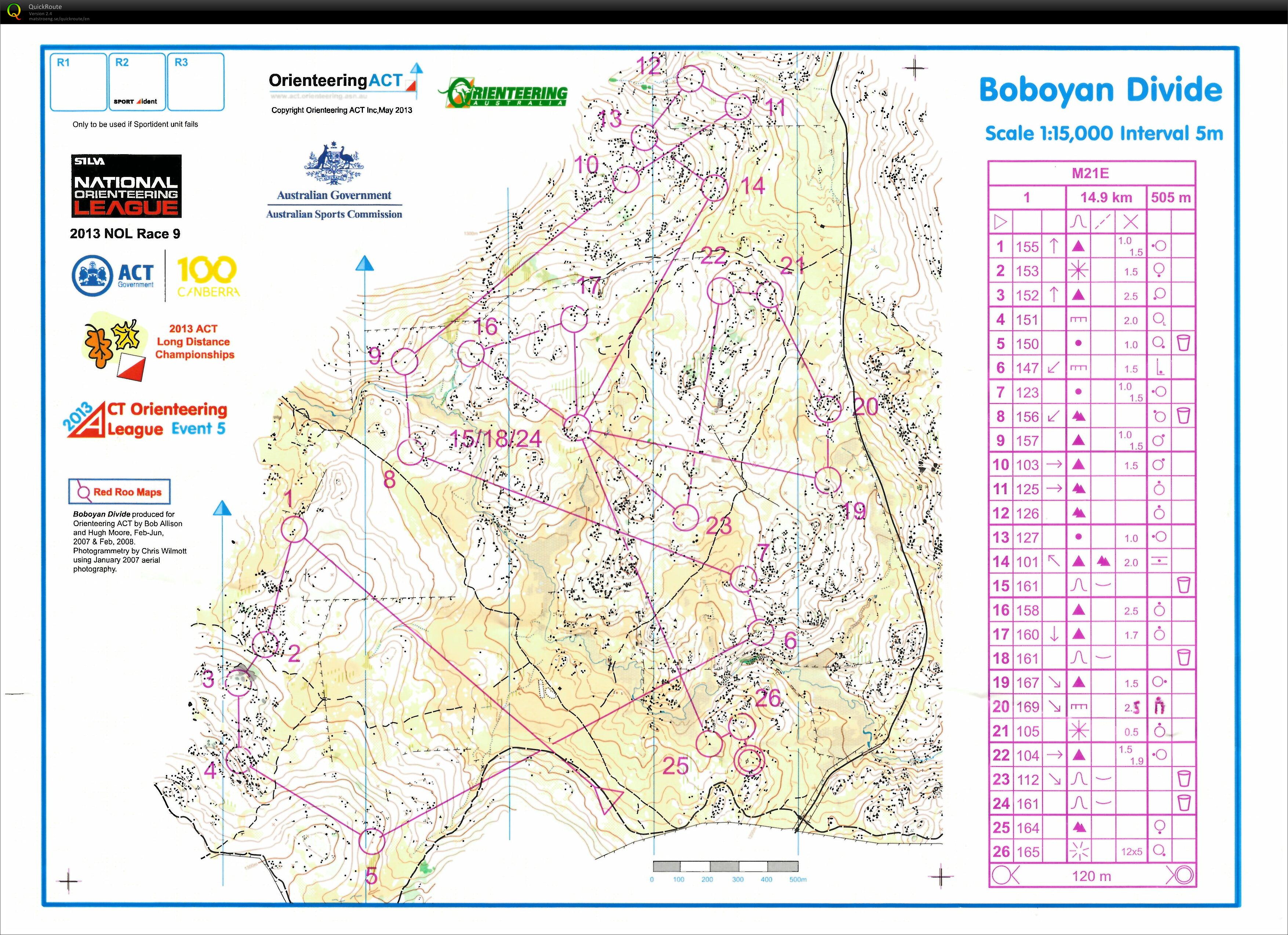Click the shared 15/18/24 control circle
1288x935 pixels.
(x=577, y=427)
